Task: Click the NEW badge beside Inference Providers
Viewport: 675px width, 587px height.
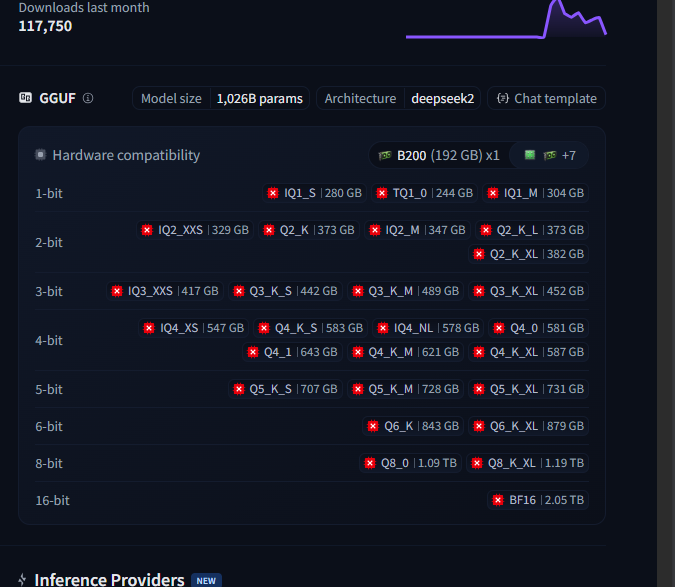Action: [x=206, y=581]
